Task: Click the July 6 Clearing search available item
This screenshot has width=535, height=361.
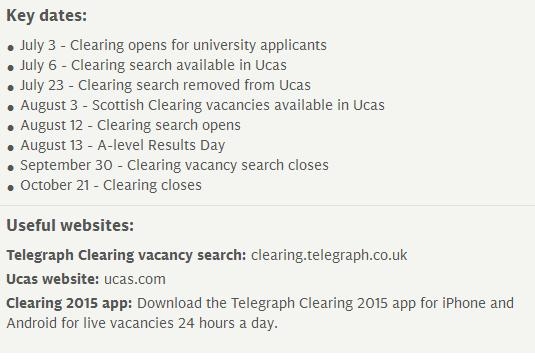Action: (x=153, y=66)
